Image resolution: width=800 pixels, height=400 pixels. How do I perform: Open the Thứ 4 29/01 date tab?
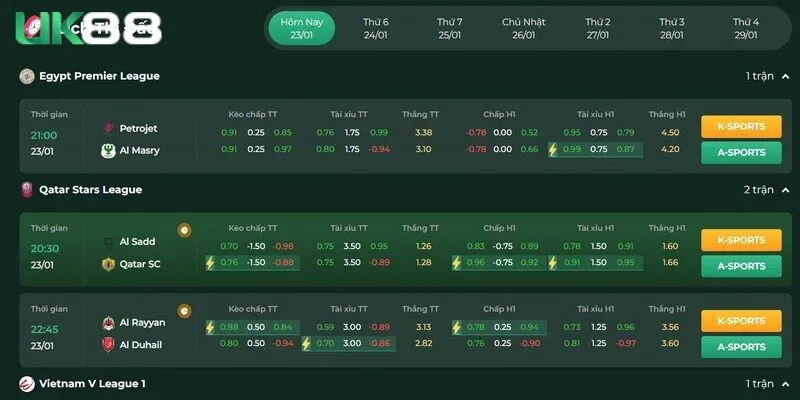745,28
